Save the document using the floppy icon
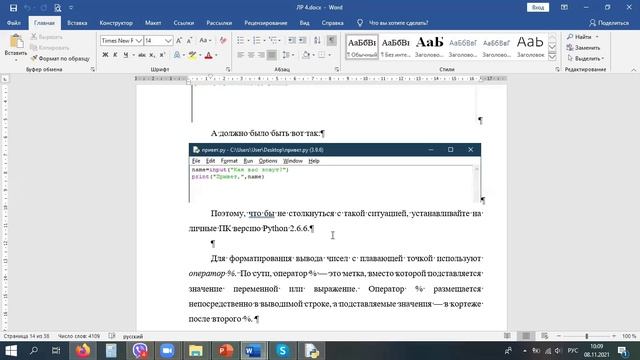This screenshot has height=360, width=640. click(13, 7)
